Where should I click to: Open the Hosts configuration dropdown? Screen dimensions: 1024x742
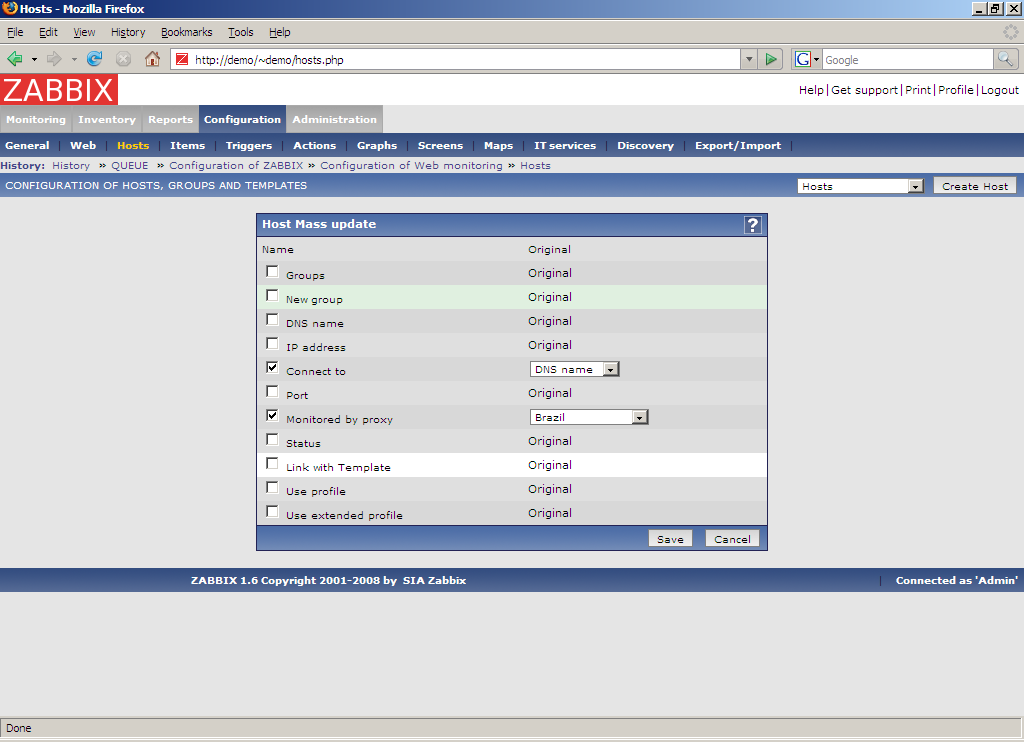(860, 186)
